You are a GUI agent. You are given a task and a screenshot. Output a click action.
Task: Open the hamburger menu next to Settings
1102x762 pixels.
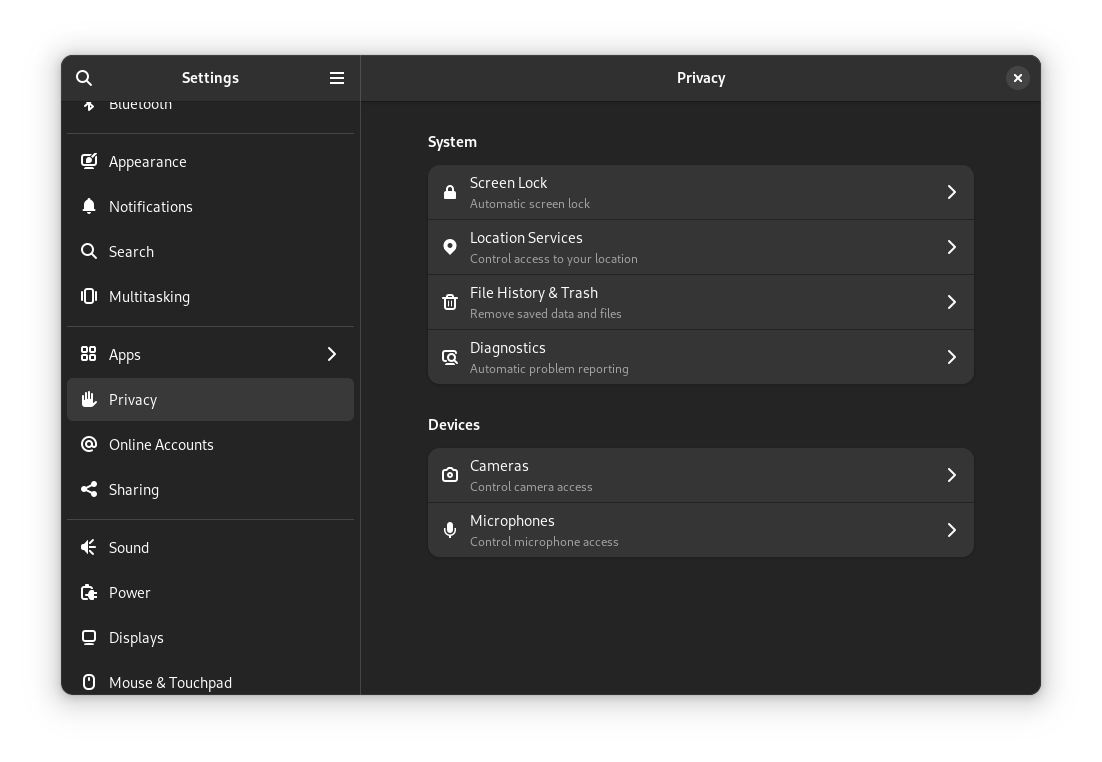tap(337, 78)
